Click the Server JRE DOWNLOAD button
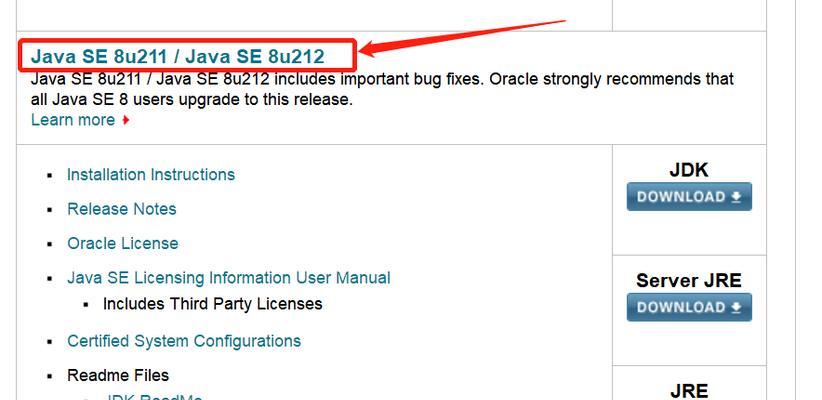Image resolution: width=822 pixels, height=400 pixels. point(689,307)
